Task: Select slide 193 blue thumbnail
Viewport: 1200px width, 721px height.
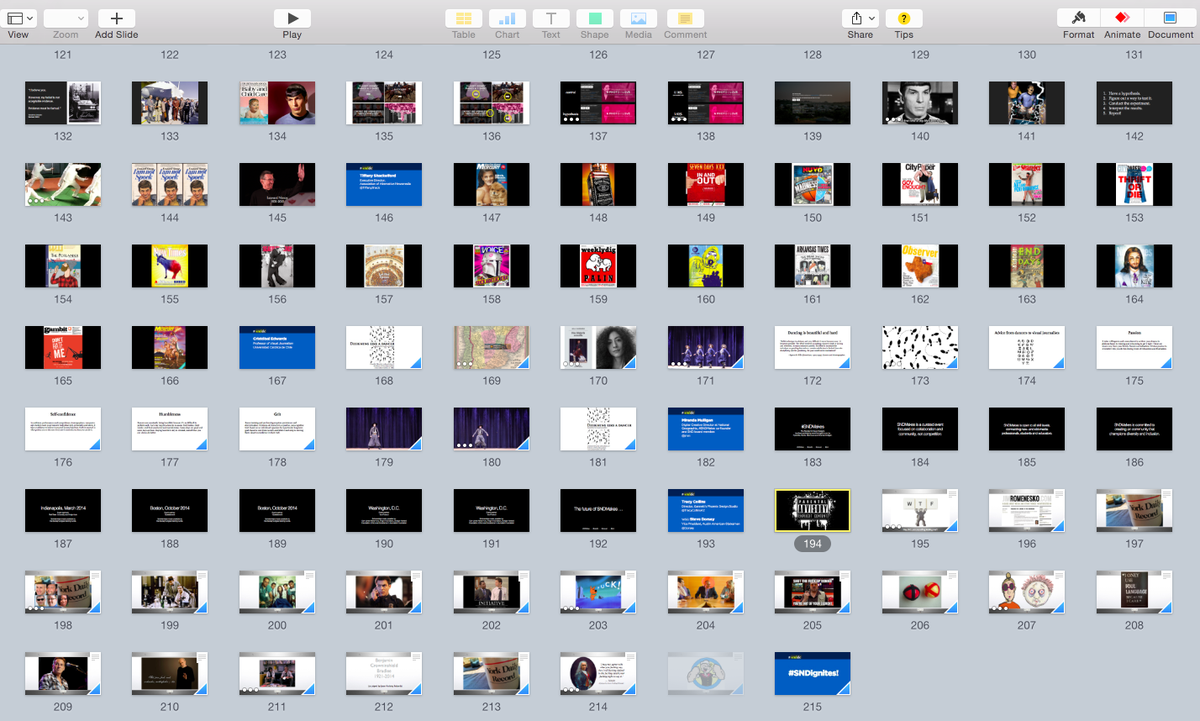Action: [x=706, y=510]
